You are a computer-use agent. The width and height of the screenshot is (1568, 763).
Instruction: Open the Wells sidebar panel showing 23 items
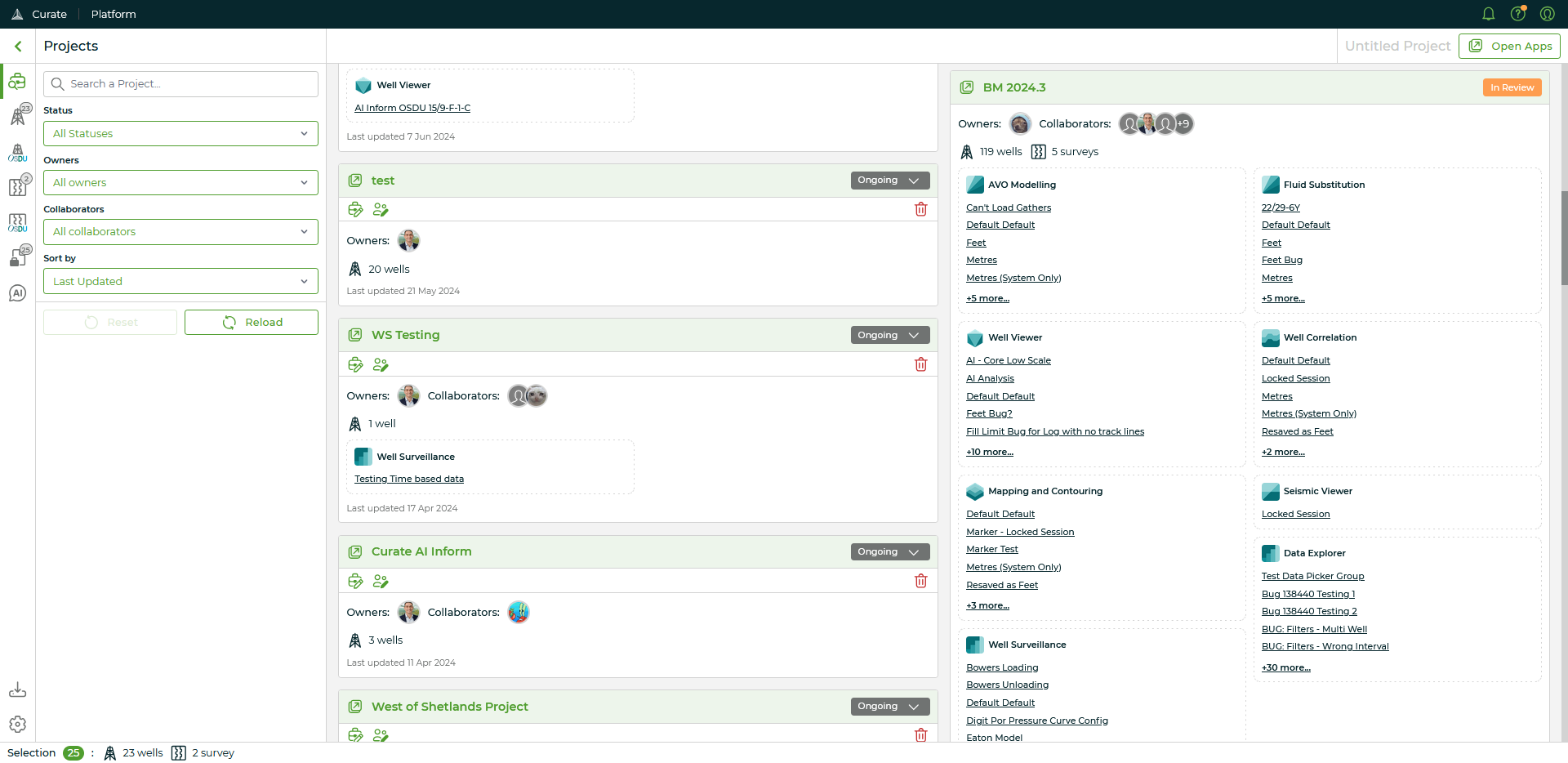(17, 114)
